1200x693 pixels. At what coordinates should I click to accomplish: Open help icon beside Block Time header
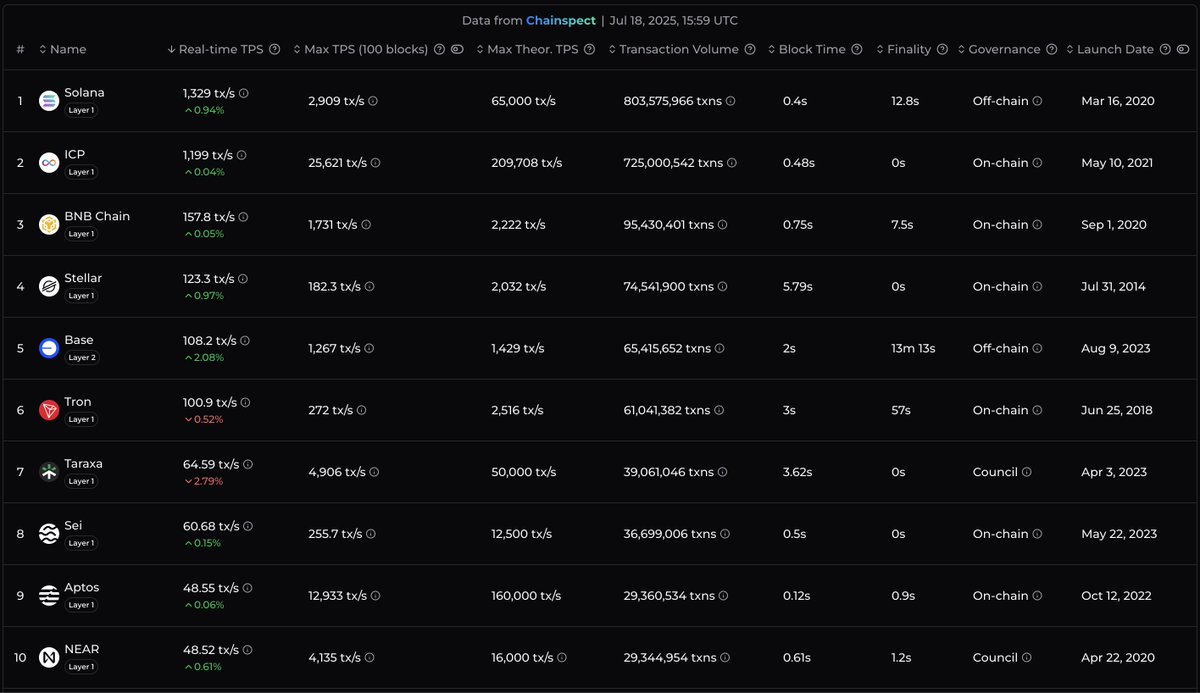[x=856, y=49]
